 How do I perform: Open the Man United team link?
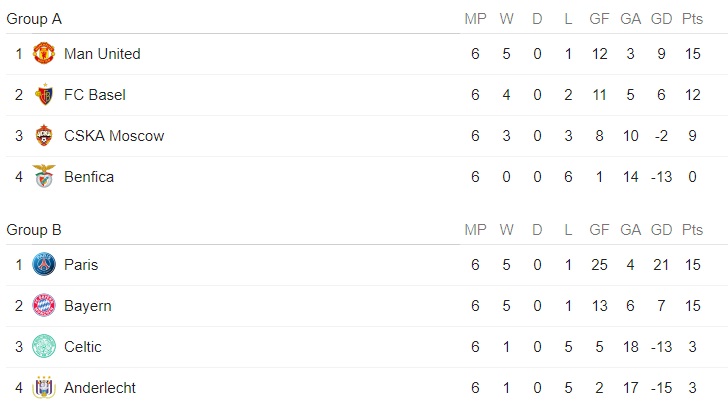[x=102, y=54]
